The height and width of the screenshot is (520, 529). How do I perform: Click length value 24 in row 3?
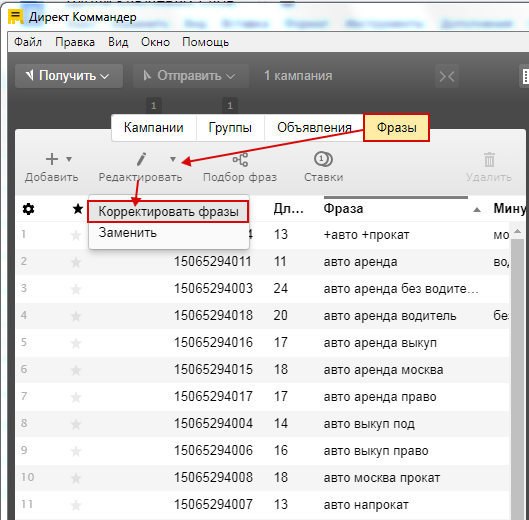coord(281,289)
